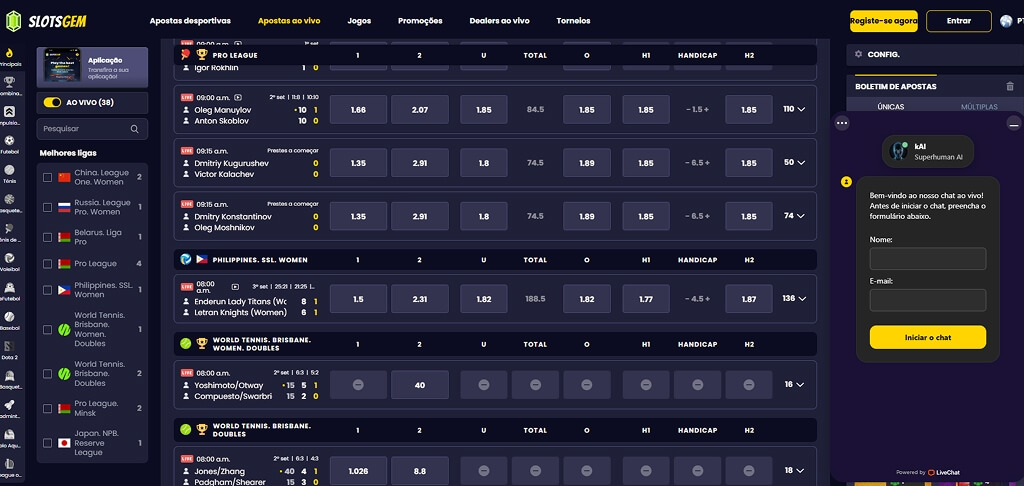Click the SlotsGem logo
The height and width of the screenshot is (486, 1024).
point(46,21)
